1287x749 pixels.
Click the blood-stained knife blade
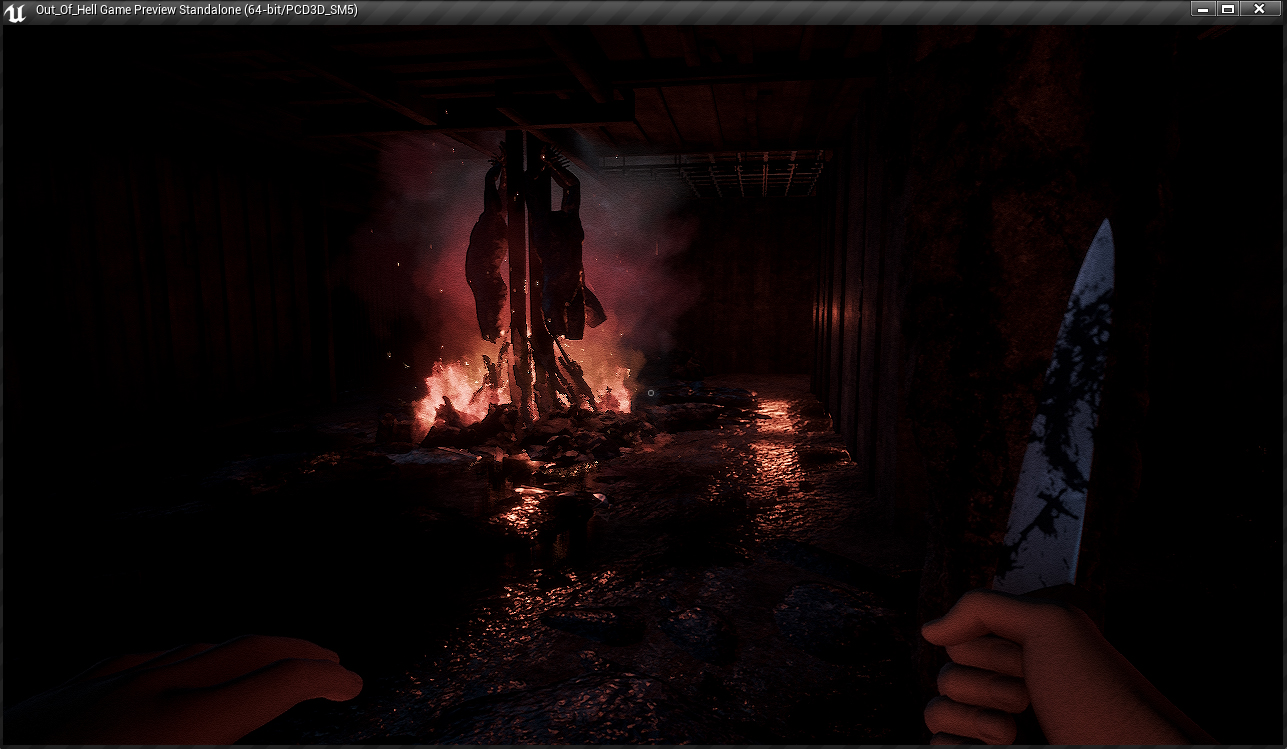pyautogui.click(x=1063, y=420)
